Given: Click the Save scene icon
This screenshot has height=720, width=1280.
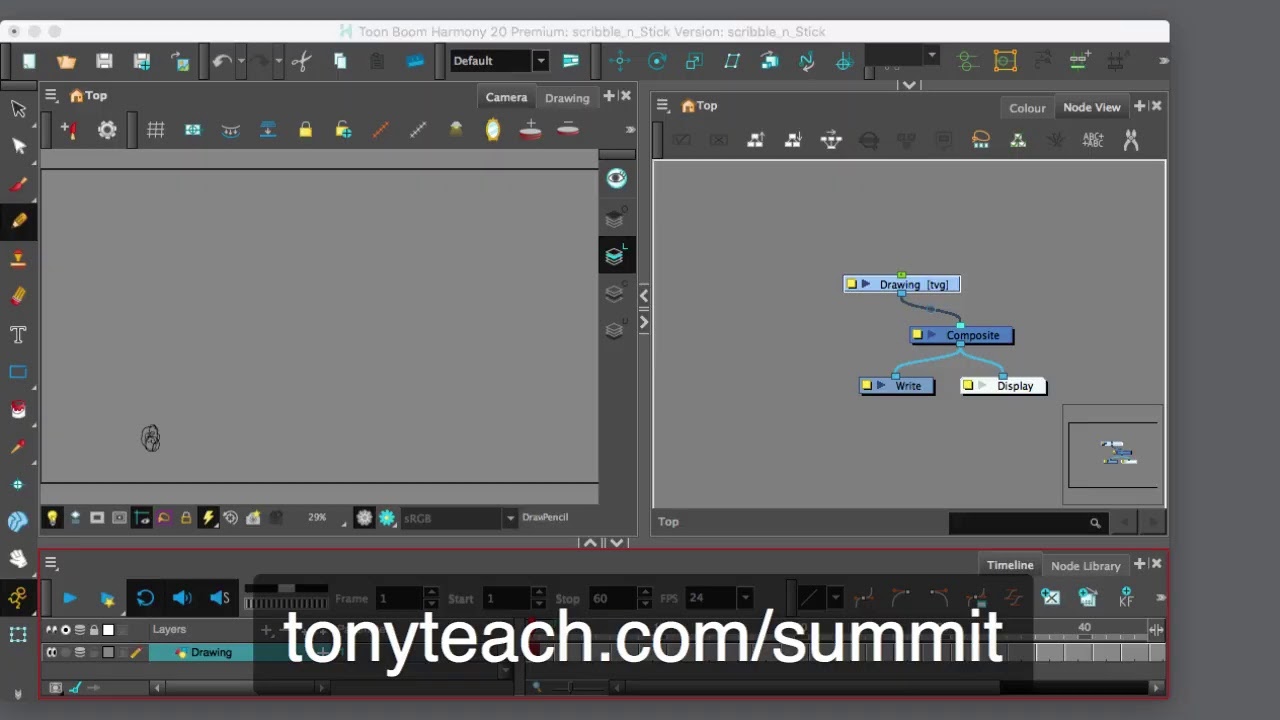Looking at the screenshot, I should [104, 61].
